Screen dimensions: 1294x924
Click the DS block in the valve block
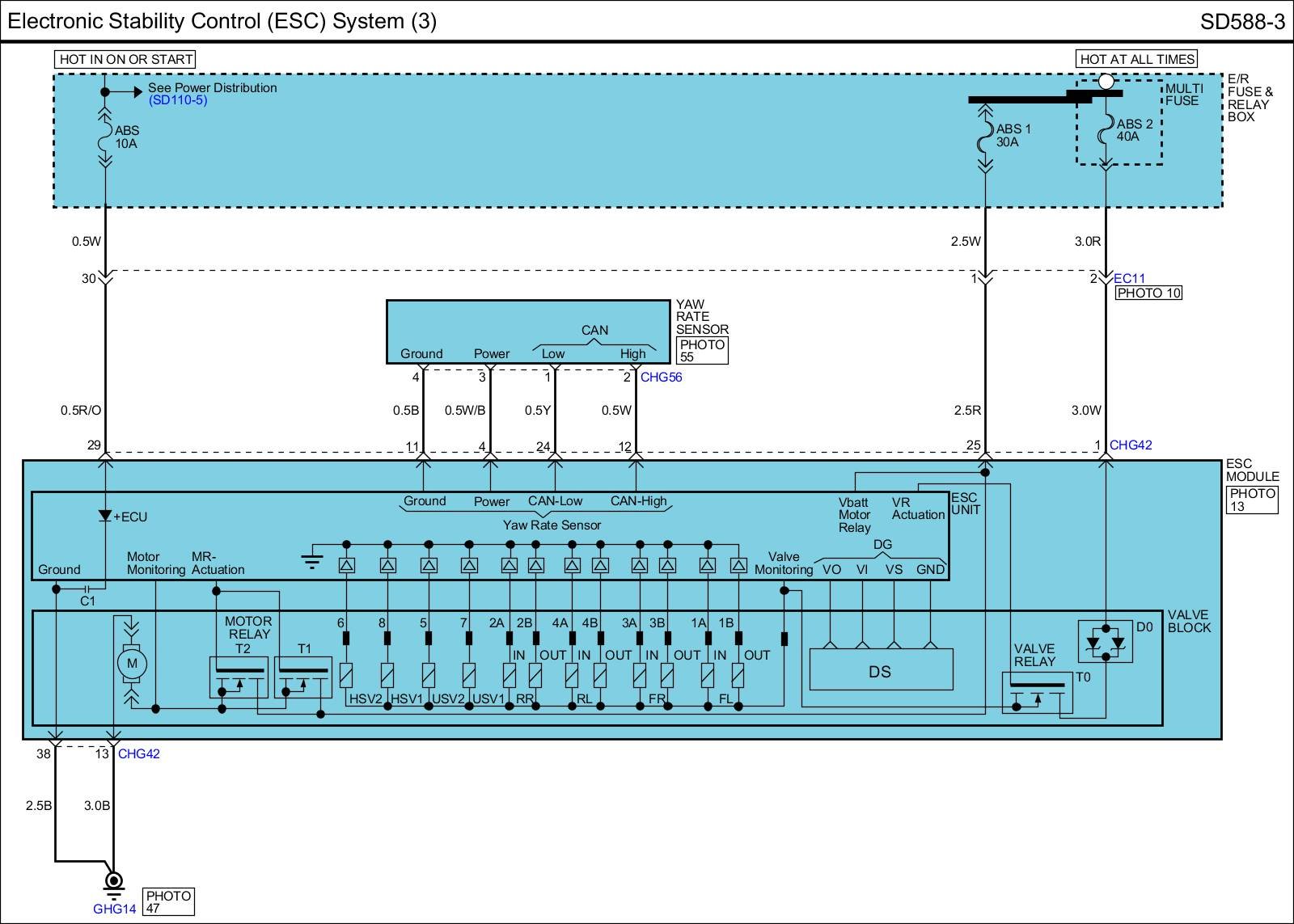pos(881,671)
